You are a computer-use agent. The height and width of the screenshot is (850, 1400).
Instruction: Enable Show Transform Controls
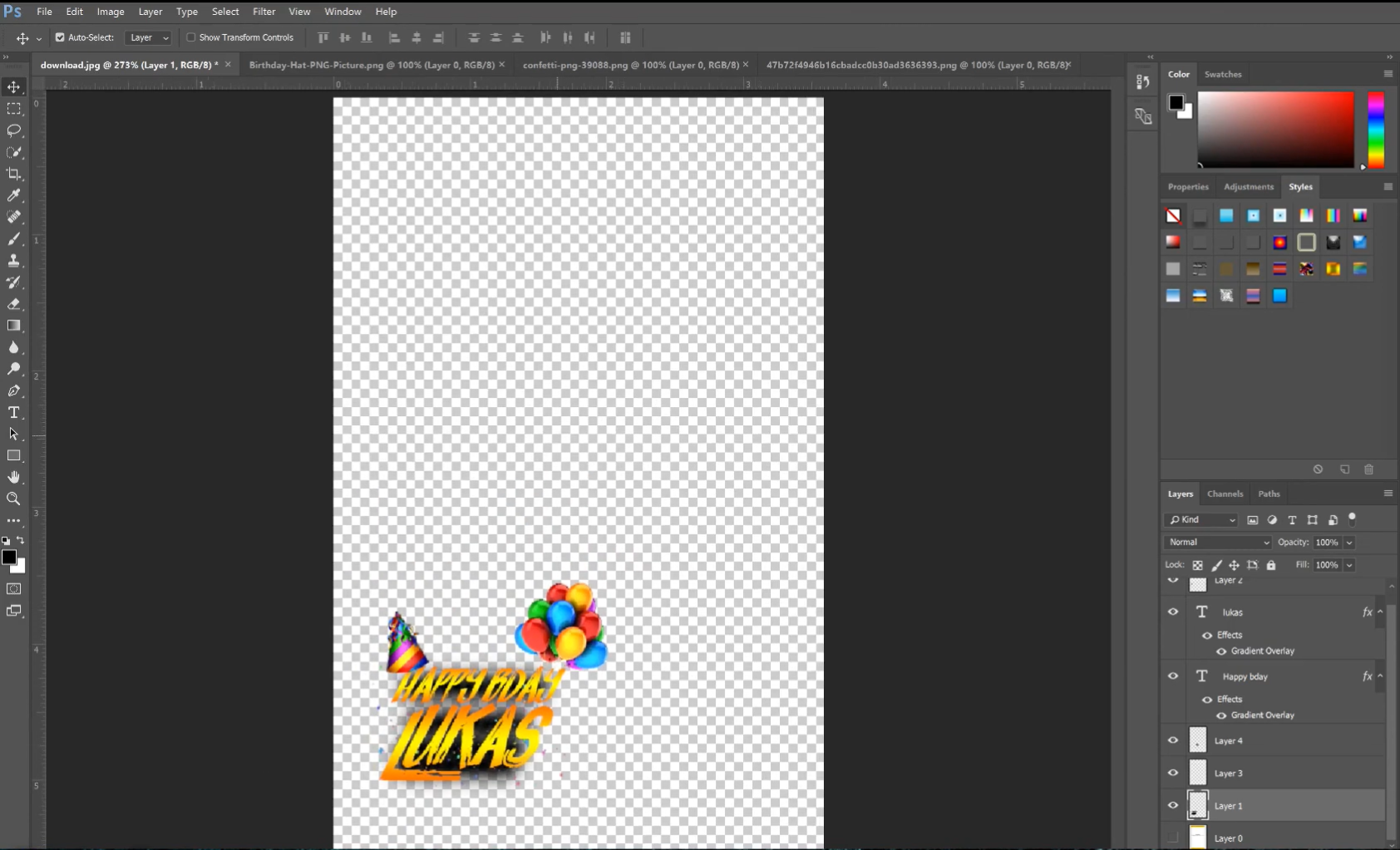coord(190,37)
